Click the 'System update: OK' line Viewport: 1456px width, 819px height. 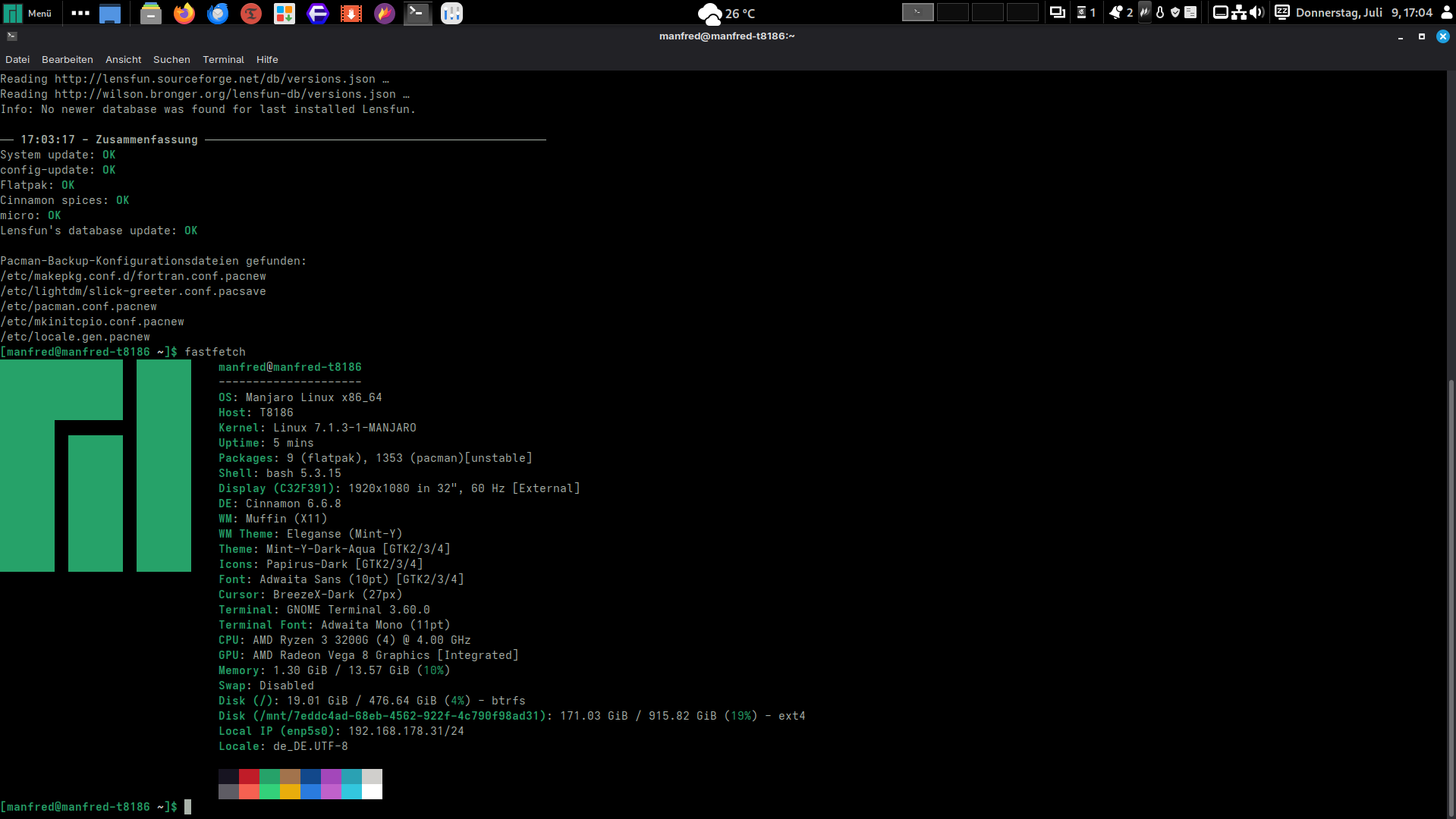[x=58, y=155]
